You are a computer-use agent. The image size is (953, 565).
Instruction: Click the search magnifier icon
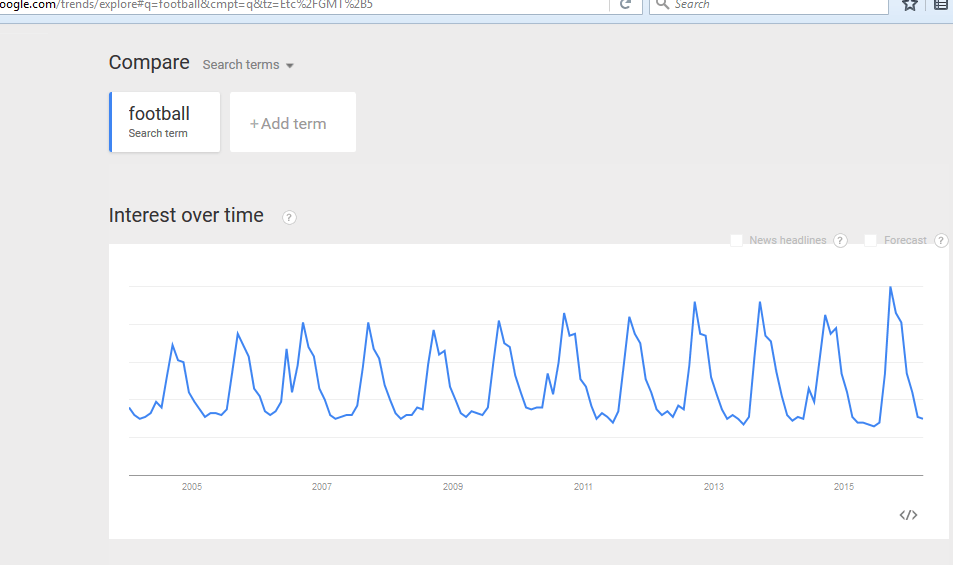(x=662, y=5)
